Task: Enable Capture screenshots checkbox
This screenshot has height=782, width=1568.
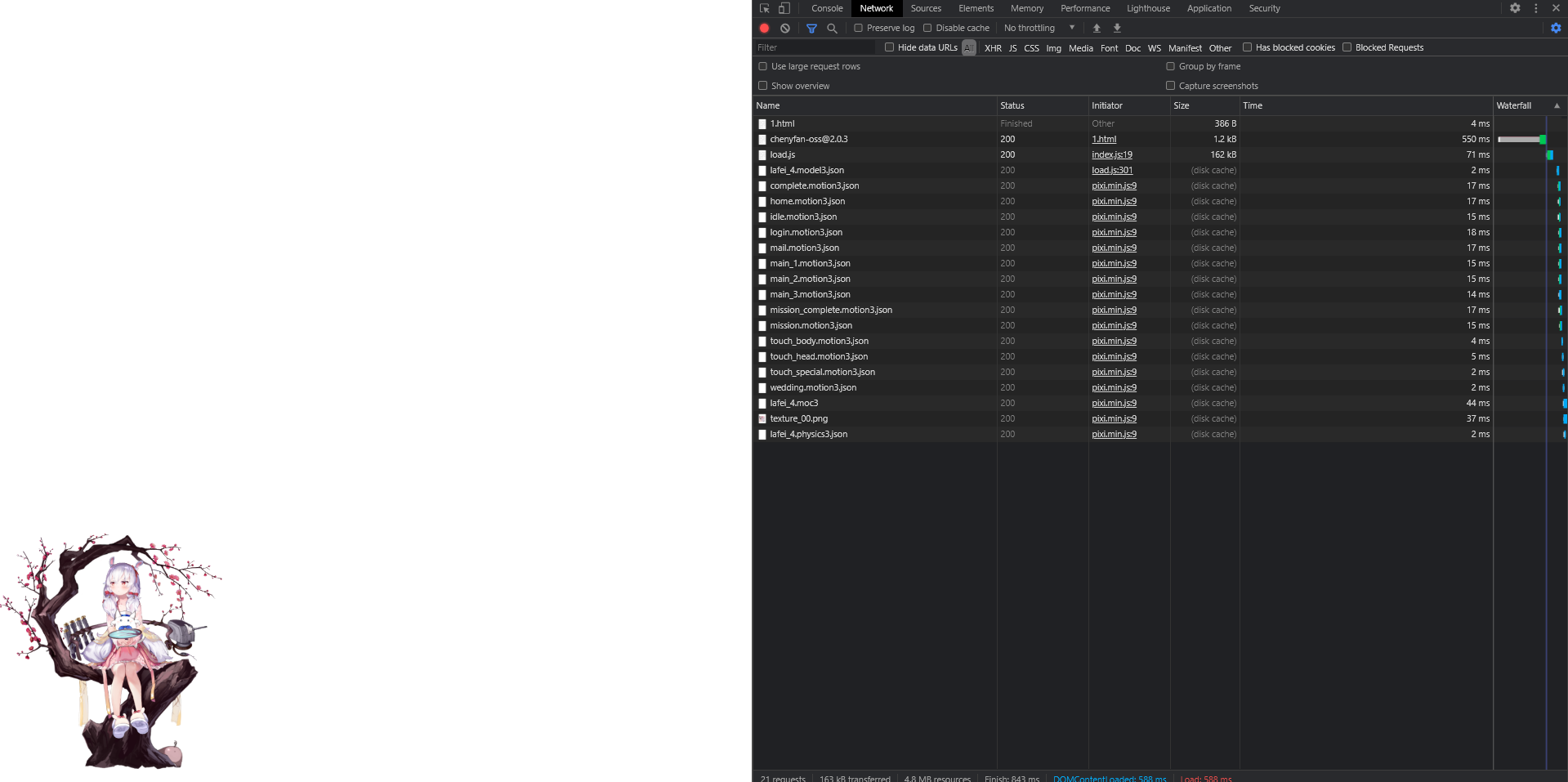Action: 1170,86
